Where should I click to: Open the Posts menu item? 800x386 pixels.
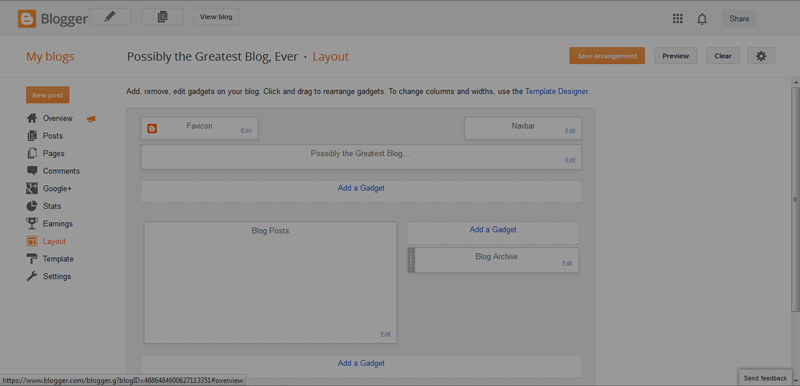pyautogui.click(x=53, y=136)
